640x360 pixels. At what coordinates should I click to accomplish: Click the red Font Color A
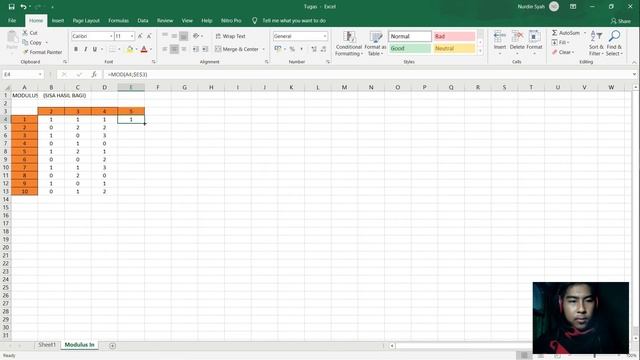(x=144, y=49)
